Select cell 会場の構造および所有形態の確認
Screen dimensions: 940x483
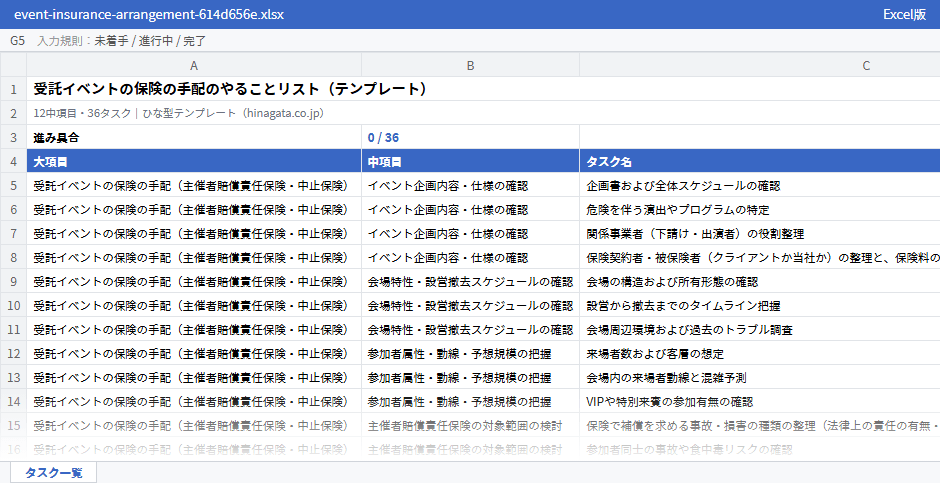(760, 282)
